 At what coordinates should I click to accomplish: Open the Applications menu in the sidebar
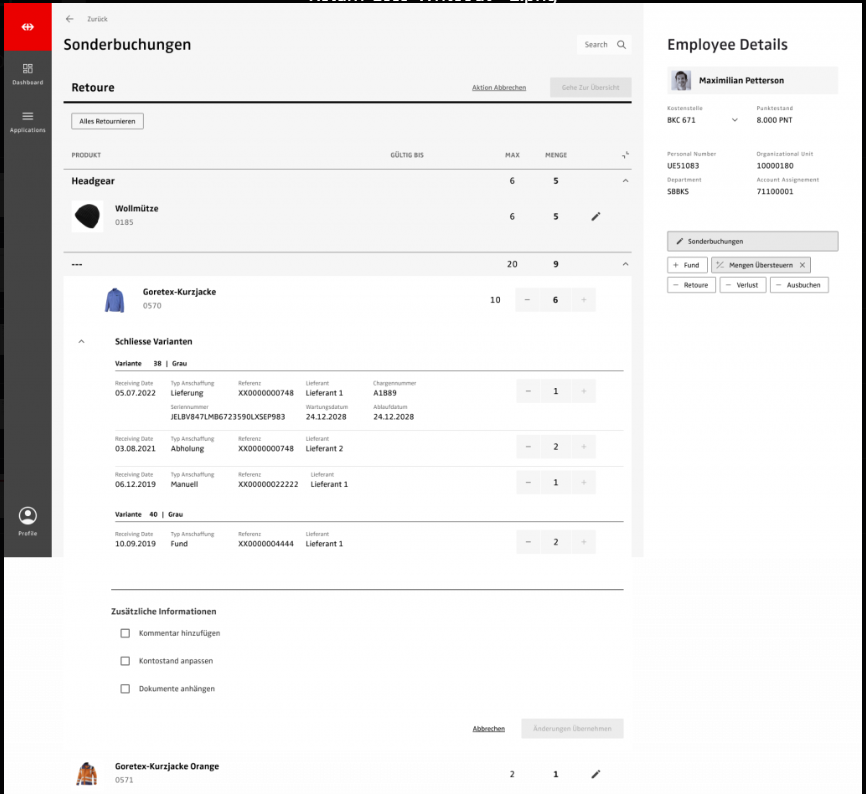coord(27,121)
